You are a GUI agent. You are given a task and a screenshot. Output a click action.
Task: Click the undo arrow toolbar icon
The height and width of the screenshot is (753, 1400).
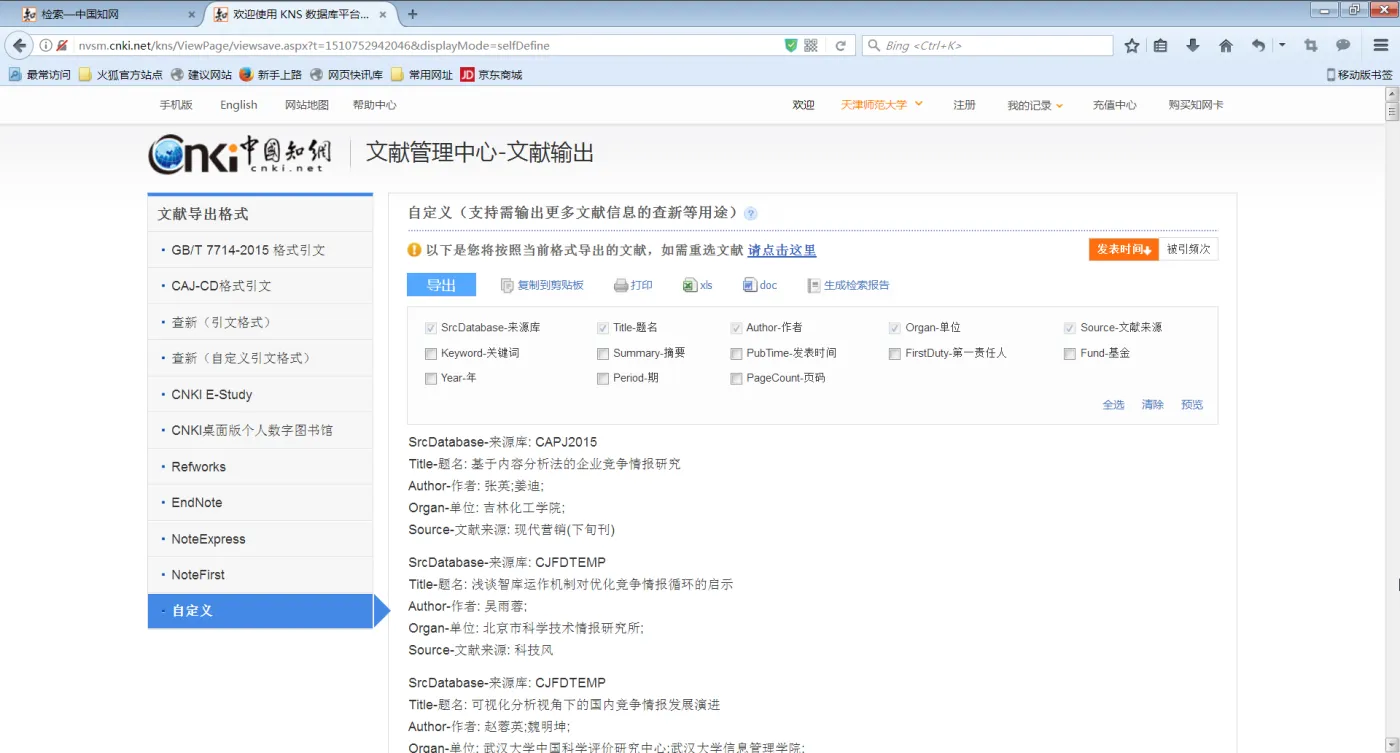pos(1258,46)
